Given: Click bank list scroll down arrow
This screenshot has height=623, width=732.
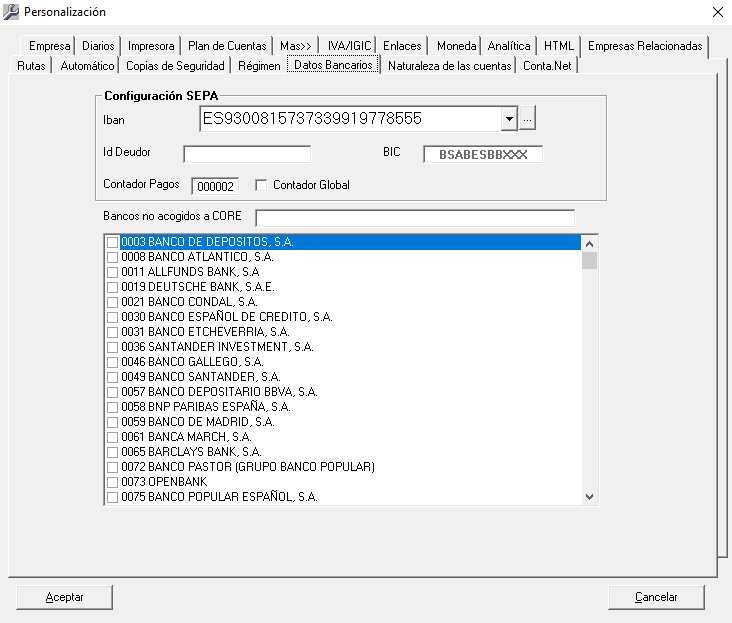Looking at the screenshot, I should point(589,497).
